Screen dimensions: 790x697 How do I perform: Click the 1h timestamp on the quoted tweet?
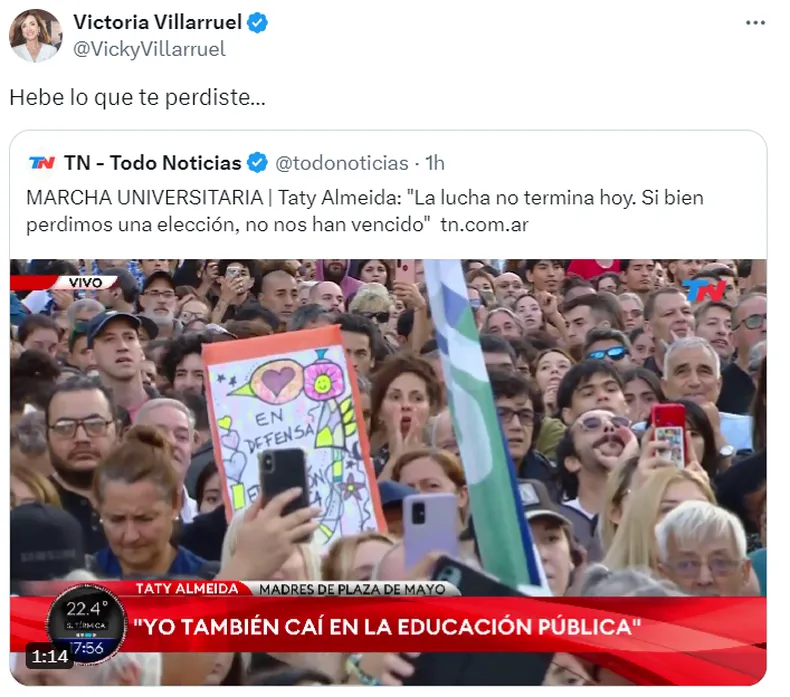(x=435, y=163)
